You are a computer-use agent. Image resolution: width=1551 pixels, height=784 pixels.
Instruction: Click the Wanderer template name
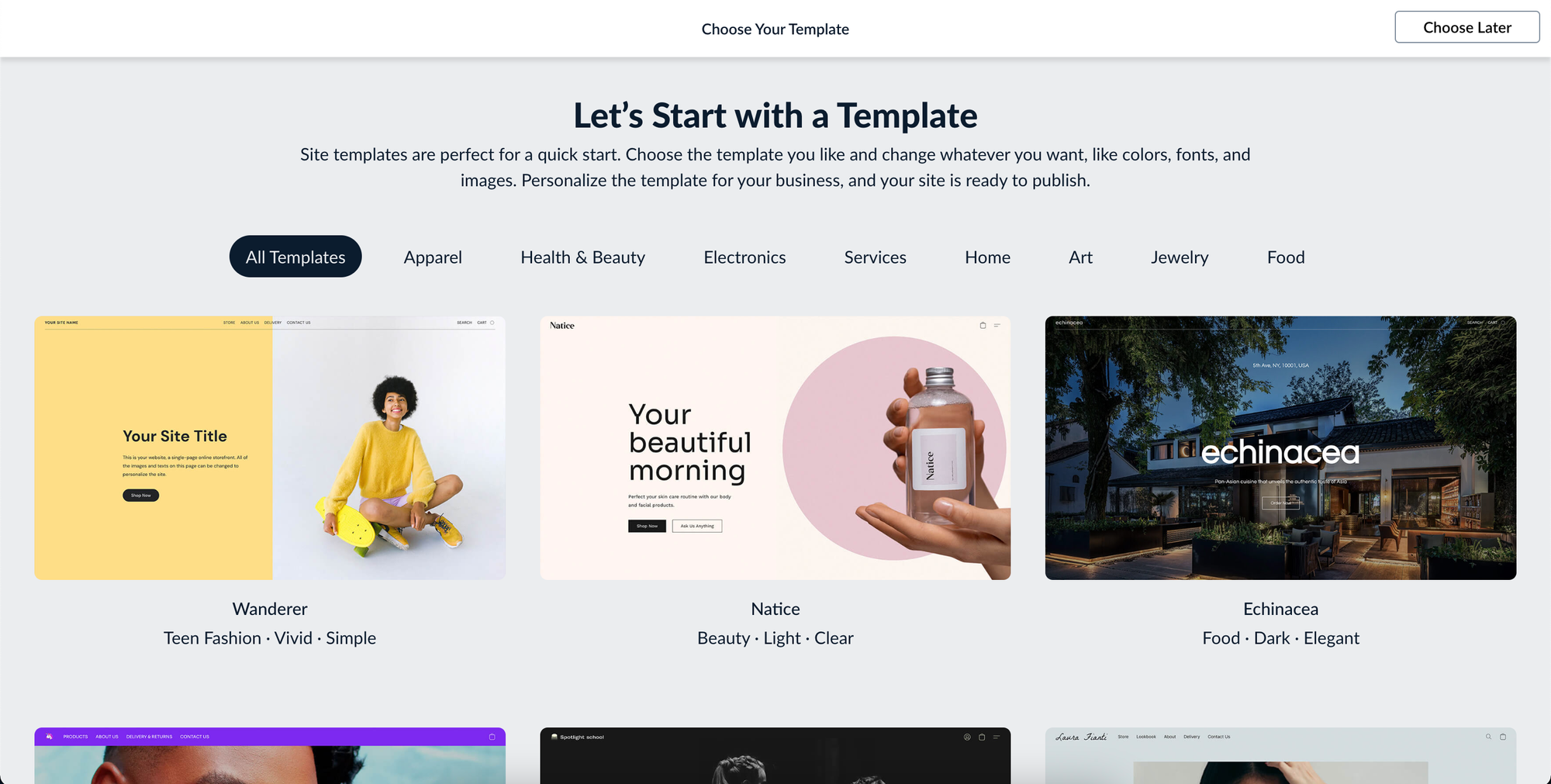tap(270, 609)
